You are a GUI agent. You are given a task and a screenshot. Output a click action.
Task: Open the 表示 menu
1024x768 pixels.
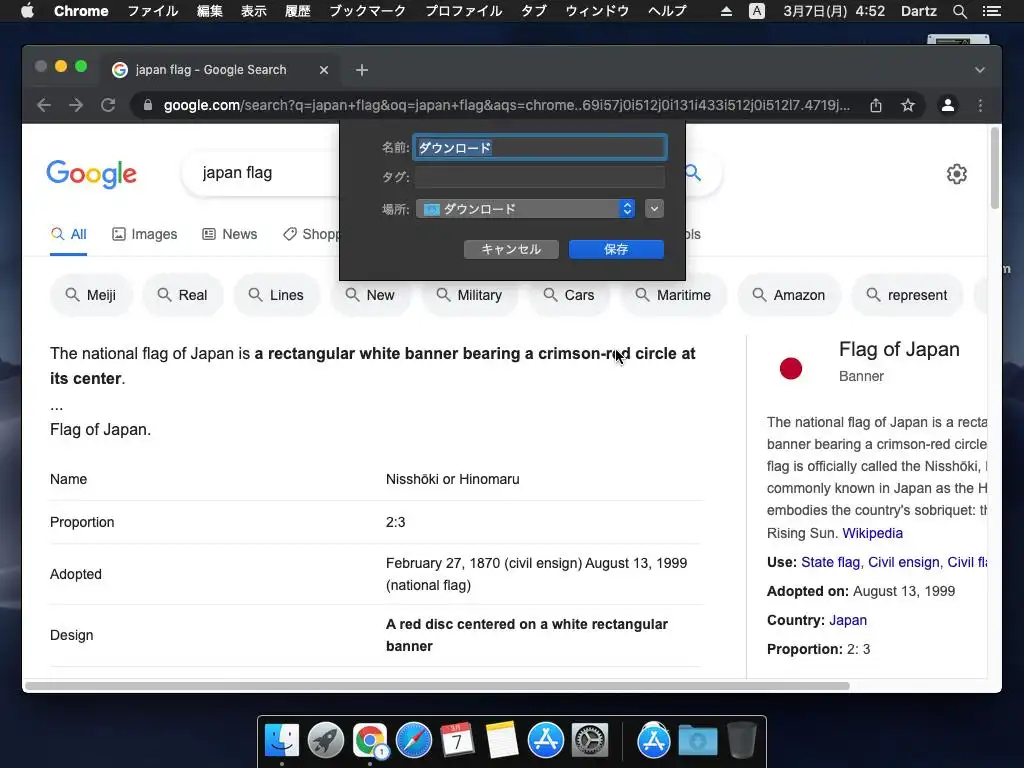253,11
